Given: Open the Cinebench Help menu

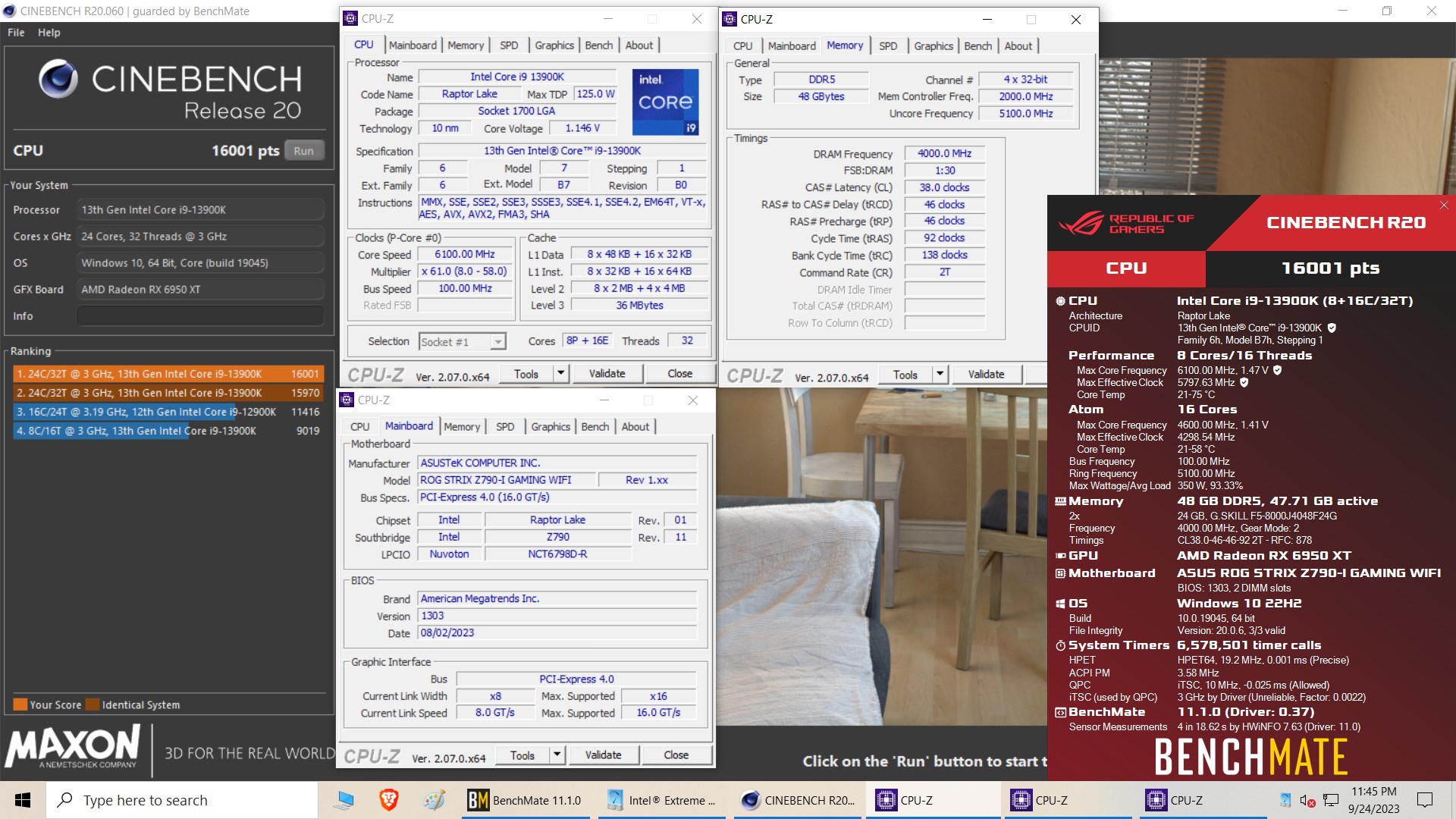Looking at the screenshot, I should point(49,33).
